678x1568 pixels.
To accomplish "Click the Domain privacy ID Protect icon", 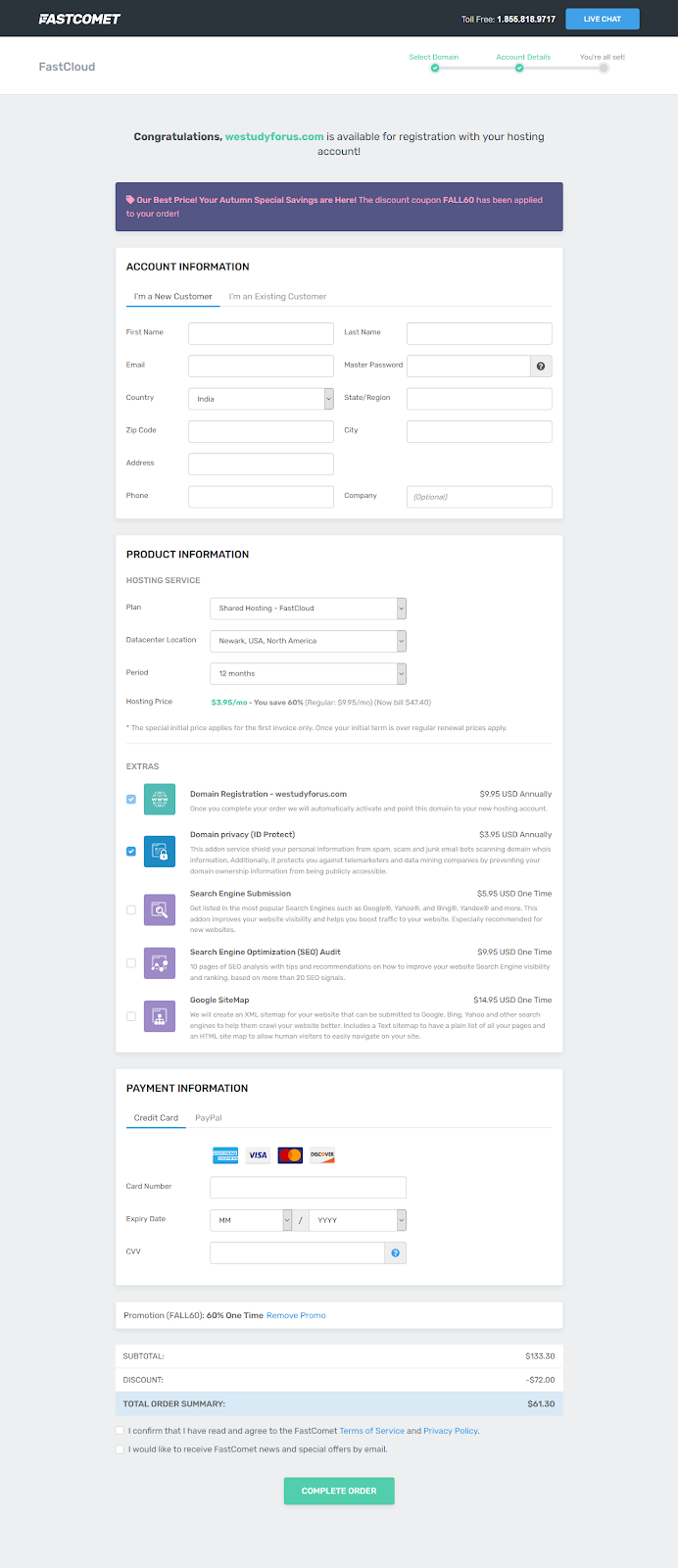I will [160, 851].
